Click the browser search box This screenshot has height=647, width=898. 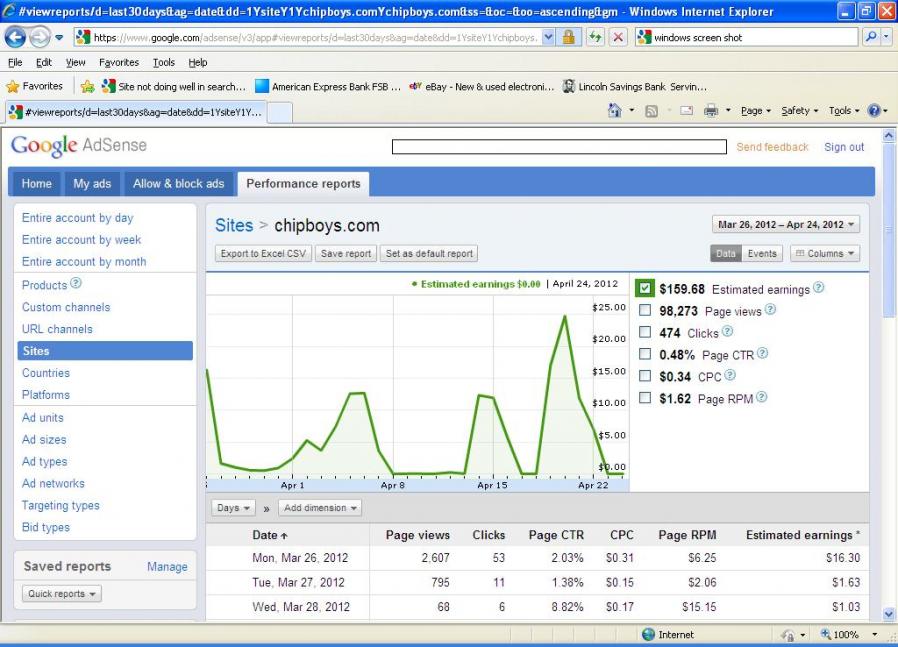coord(747,37)
